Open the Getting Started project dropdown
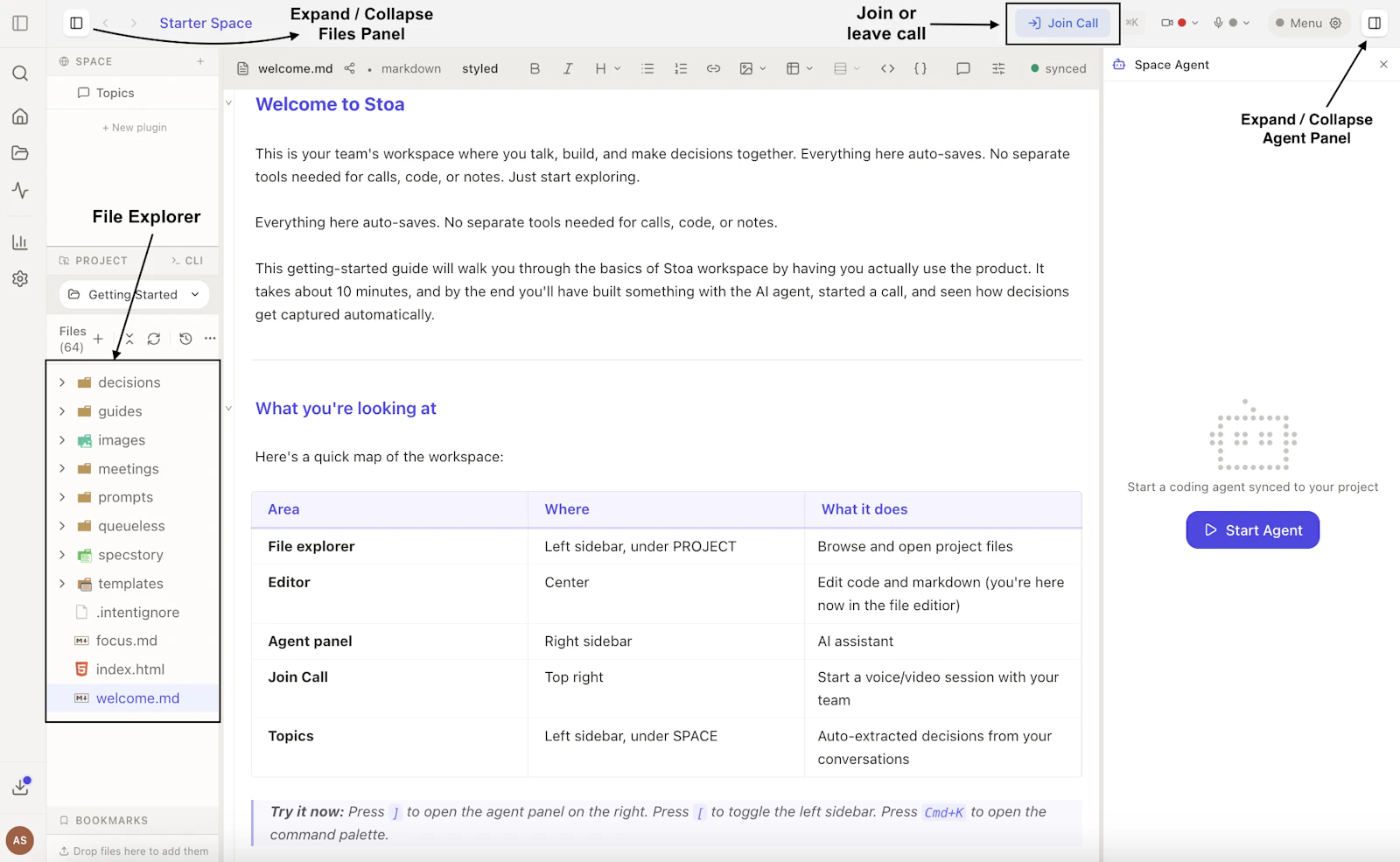 133,294
